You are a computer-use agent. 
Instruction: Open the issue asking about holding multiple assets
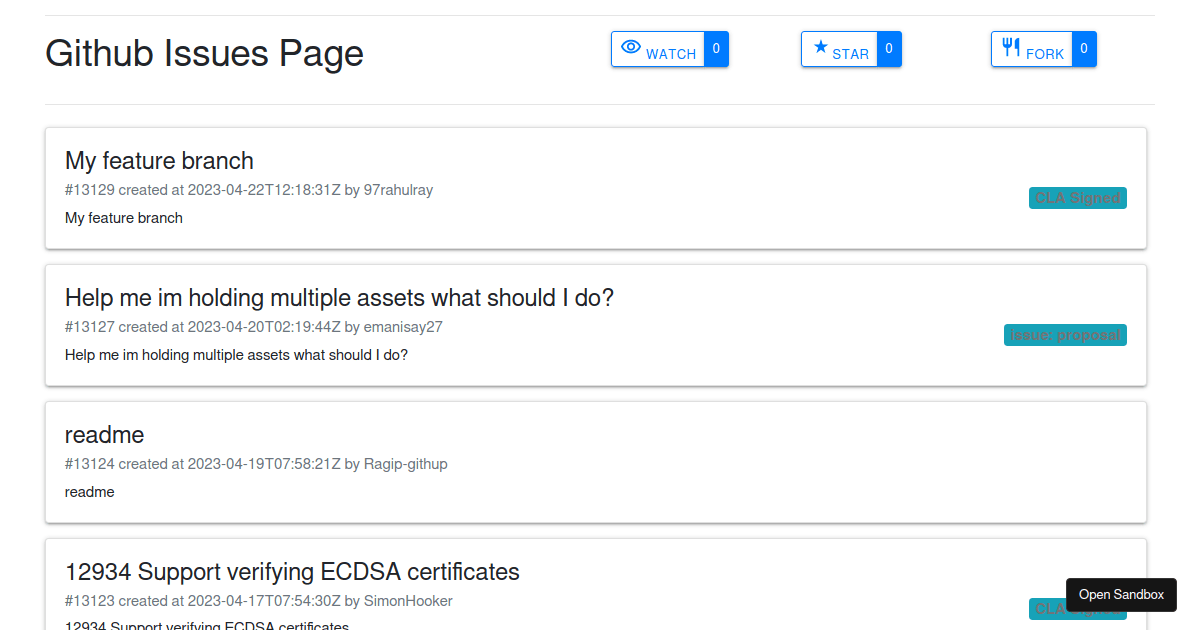[x=340, y=297]
